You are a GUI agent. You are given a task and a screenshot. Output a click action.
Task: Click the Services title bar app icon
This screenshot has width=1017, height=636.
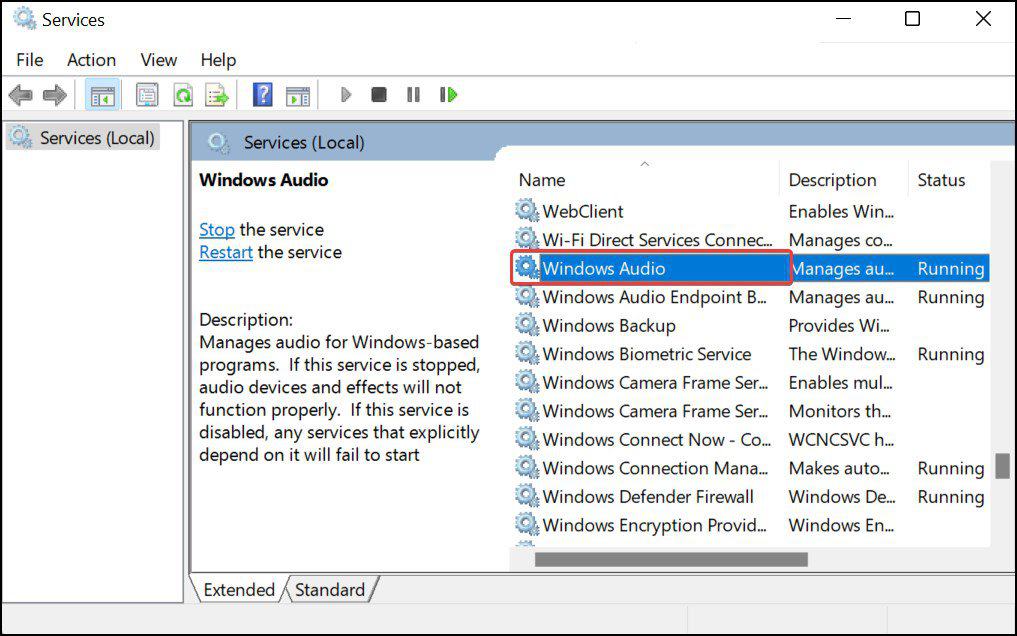coord(25,19)
